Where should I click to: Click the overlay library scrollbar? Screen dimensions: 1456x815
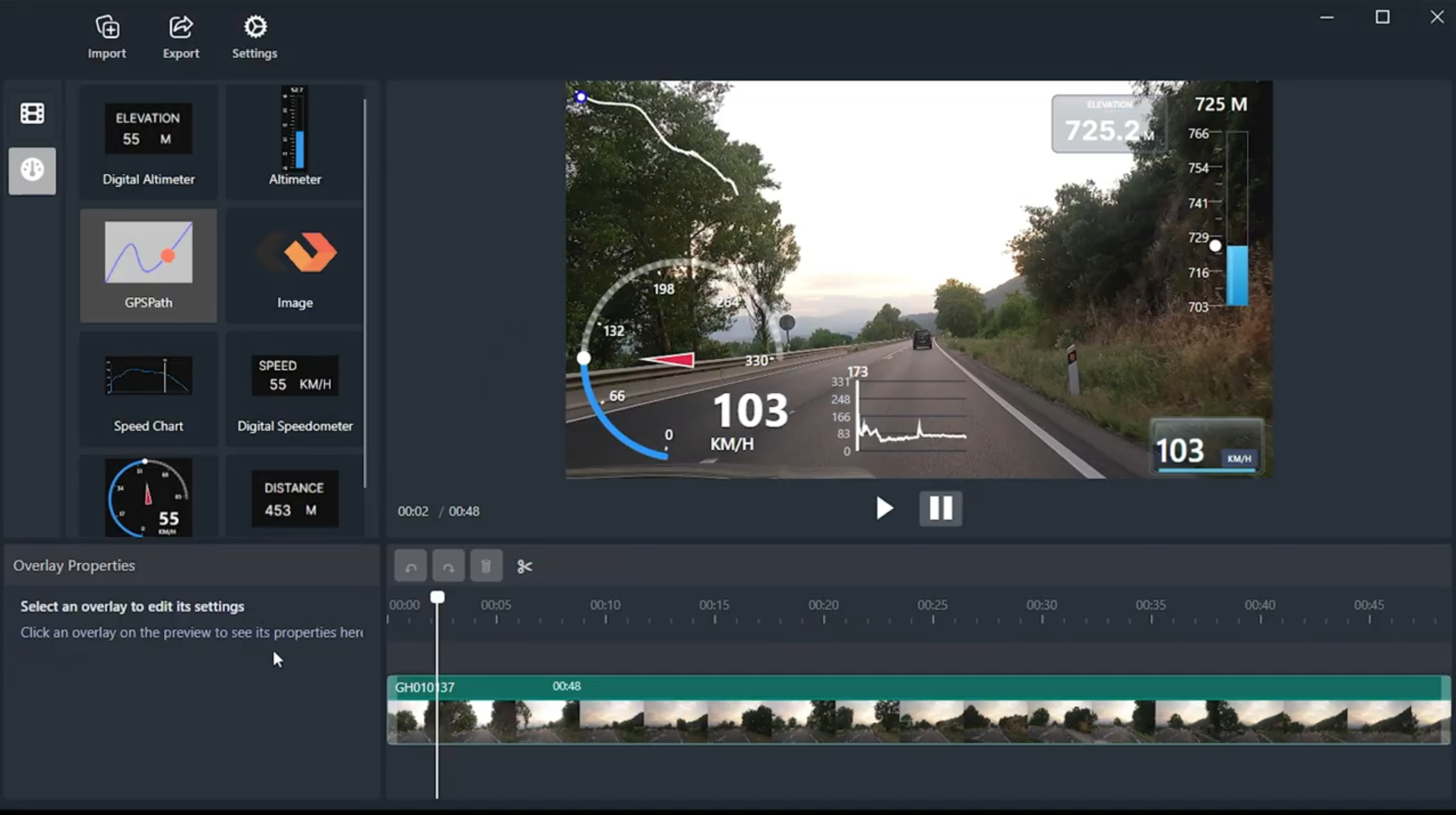point(366,293)
